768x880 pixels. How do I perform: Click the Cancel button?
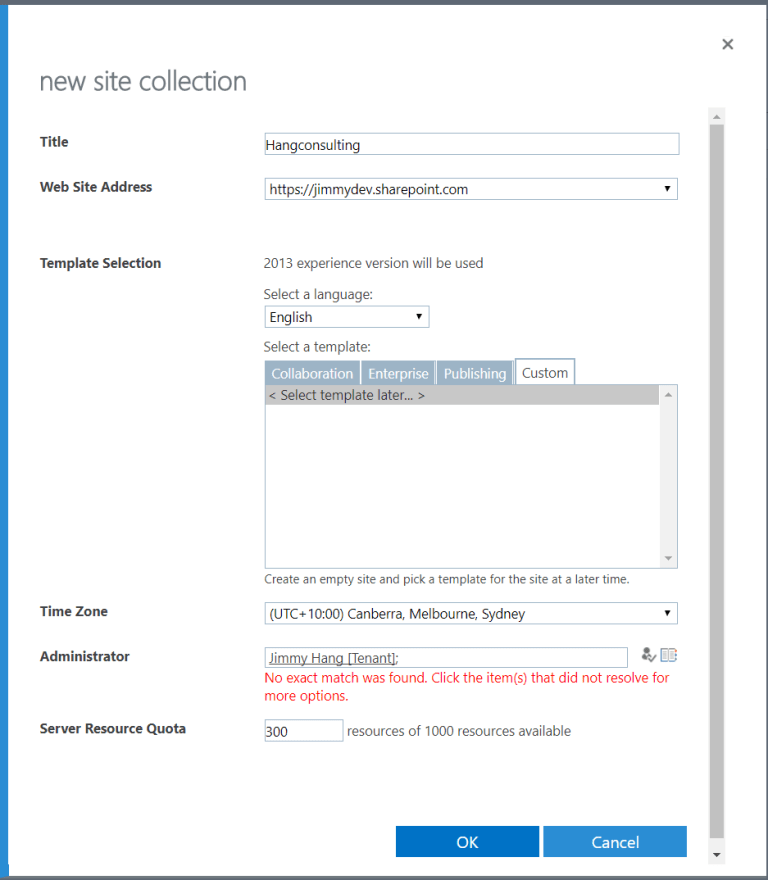pos(614,841)
